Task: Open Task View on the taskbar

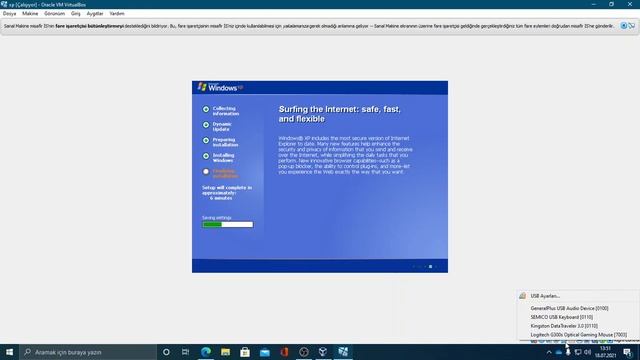Action: [185, 352]
